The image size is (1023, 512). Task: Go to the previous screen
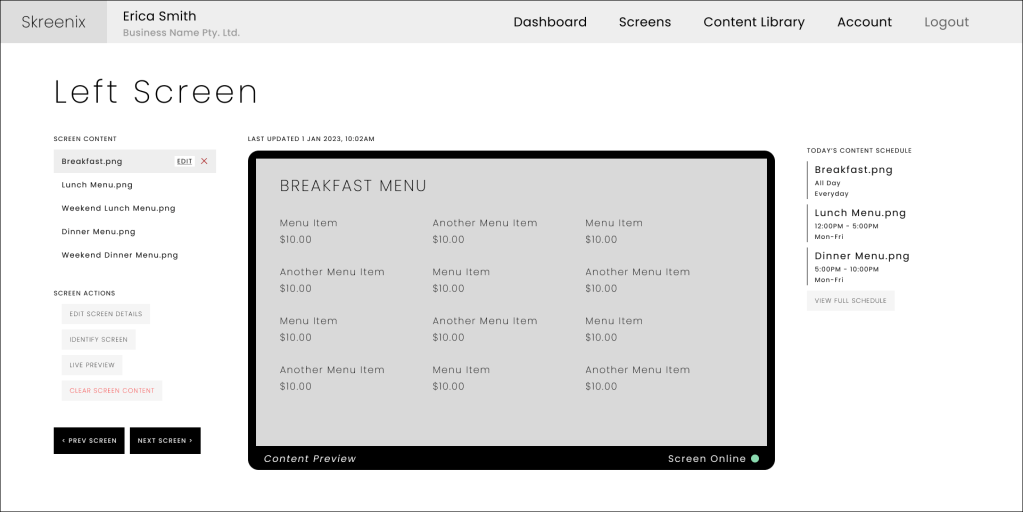(x=89, y=441)
